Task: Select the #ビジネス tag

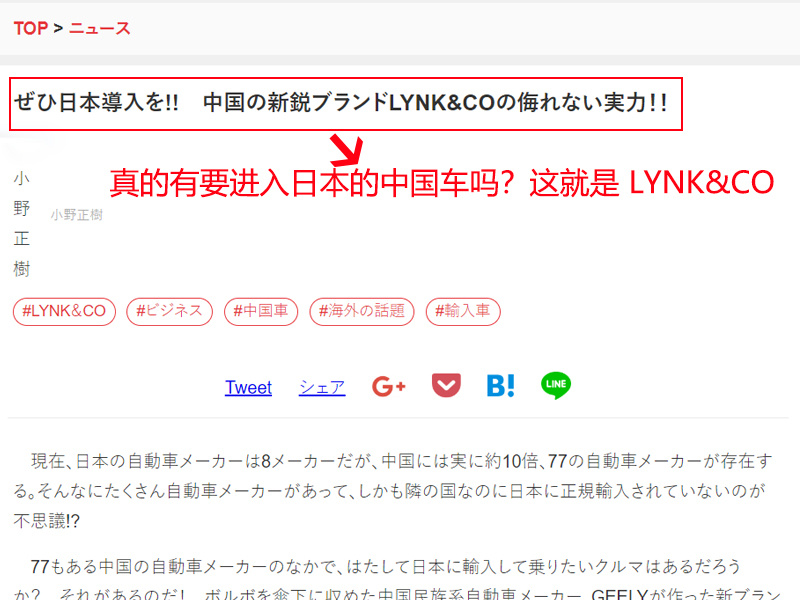Action: (169, 311)
